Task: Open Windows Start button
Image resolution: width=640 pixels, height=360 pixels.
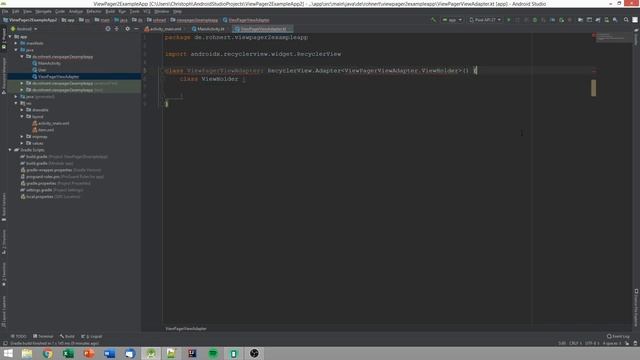Action: pos(8,353)
